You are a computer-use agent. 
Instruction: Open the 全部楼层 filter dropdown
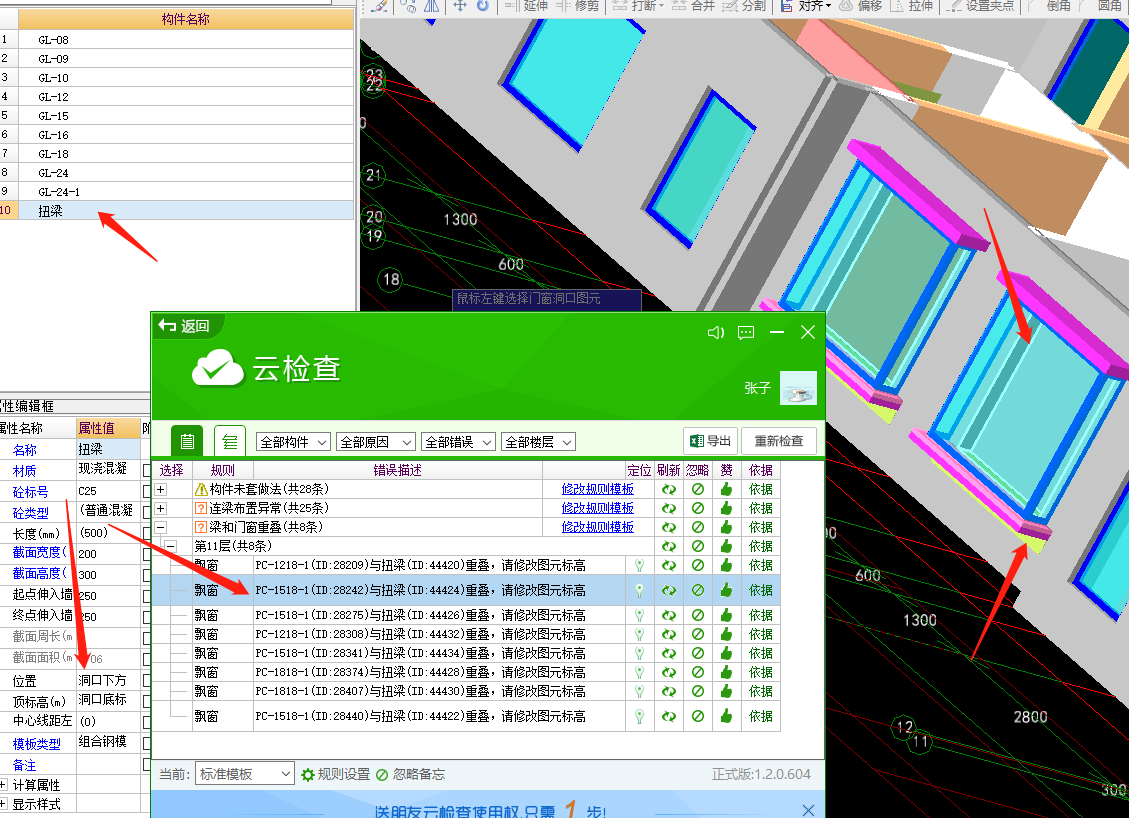pos(538,442)
